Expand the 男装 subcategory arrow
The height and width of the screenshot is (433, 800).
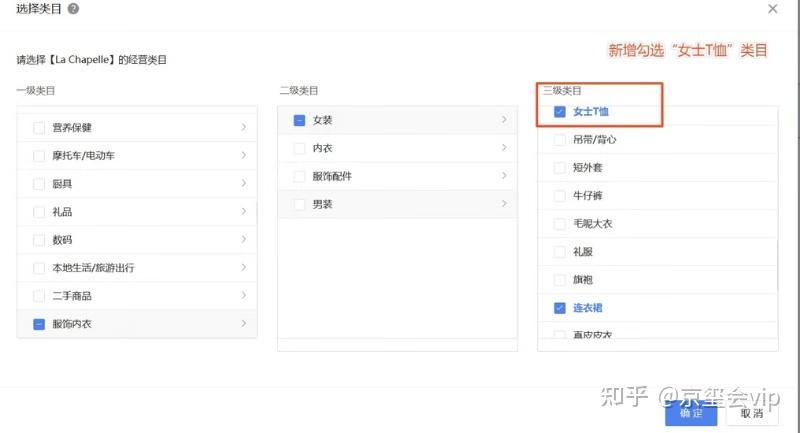click(504, 204)
